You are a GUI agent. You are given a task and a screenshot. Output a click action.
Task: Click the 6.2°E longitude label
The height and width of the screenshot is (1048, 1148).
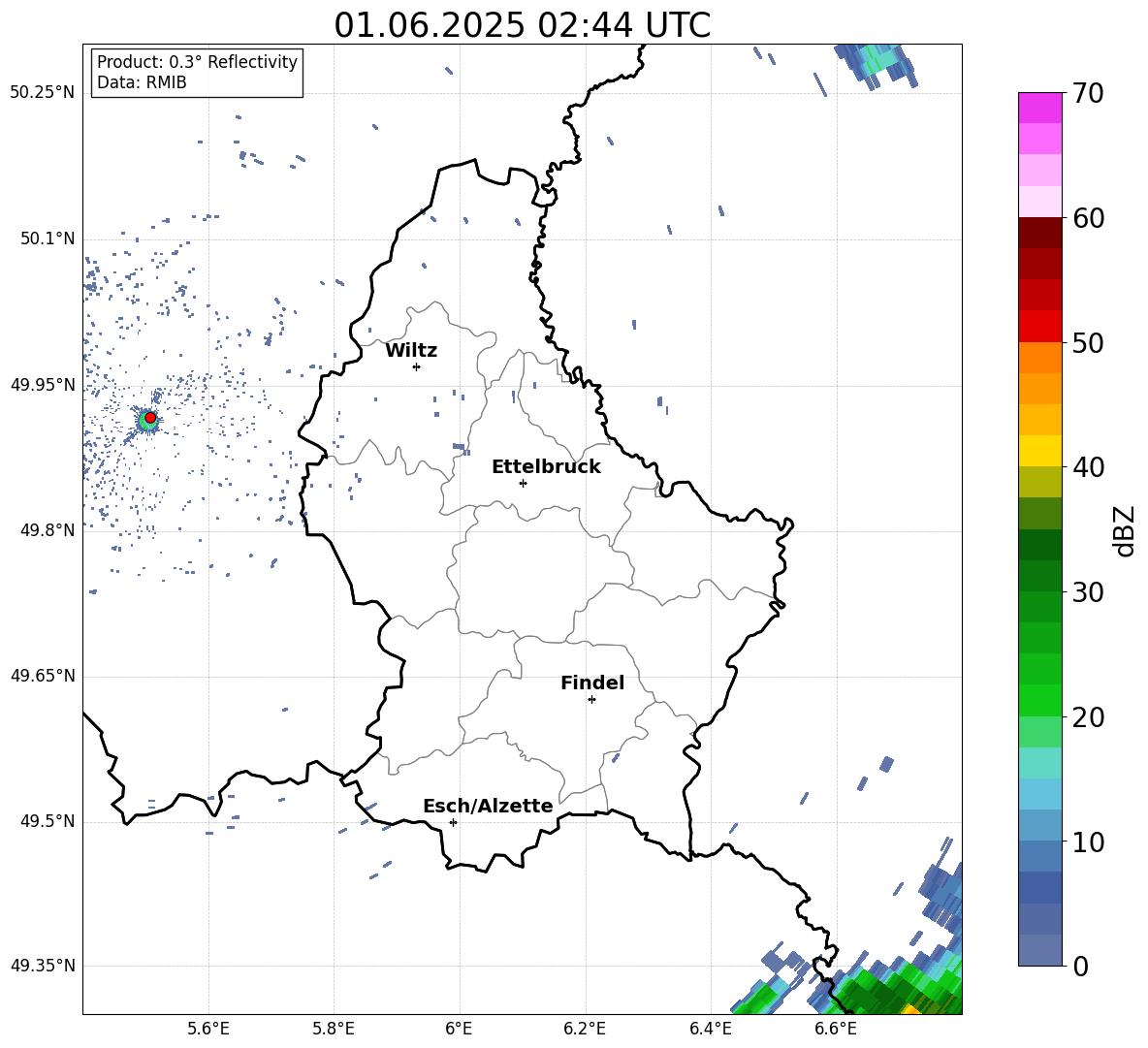(x=585, y=1029)
